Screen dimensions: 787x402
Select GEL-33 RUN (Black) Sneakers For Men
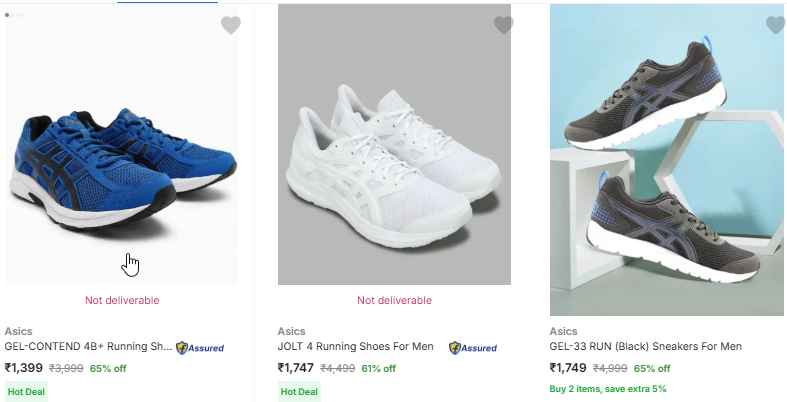[x=645, y=347]
